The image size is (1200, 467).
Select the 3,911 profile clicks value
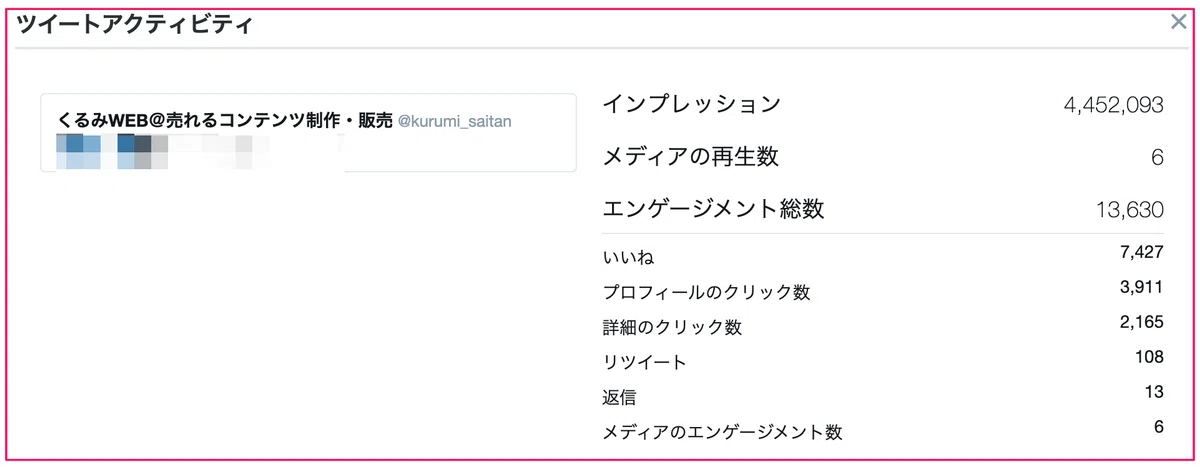(1143, 288)
